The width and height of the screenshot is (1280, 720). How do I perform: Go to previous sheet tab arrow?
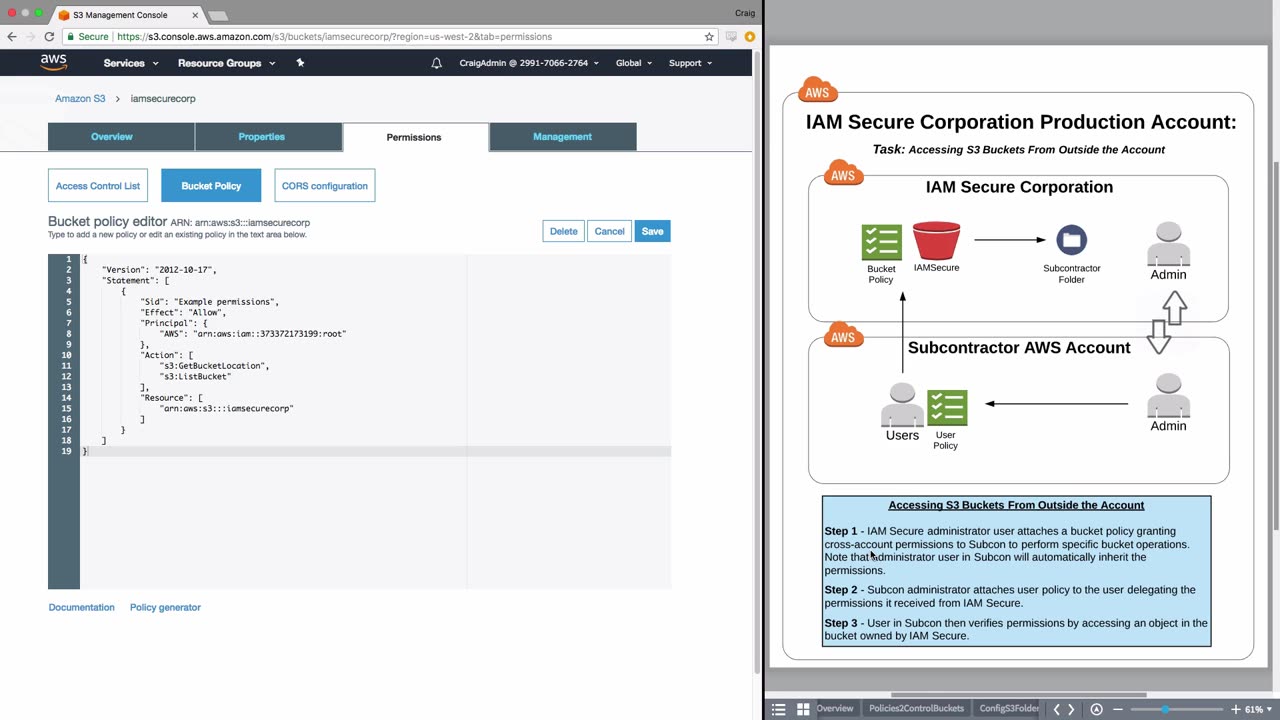(1056, 709)
